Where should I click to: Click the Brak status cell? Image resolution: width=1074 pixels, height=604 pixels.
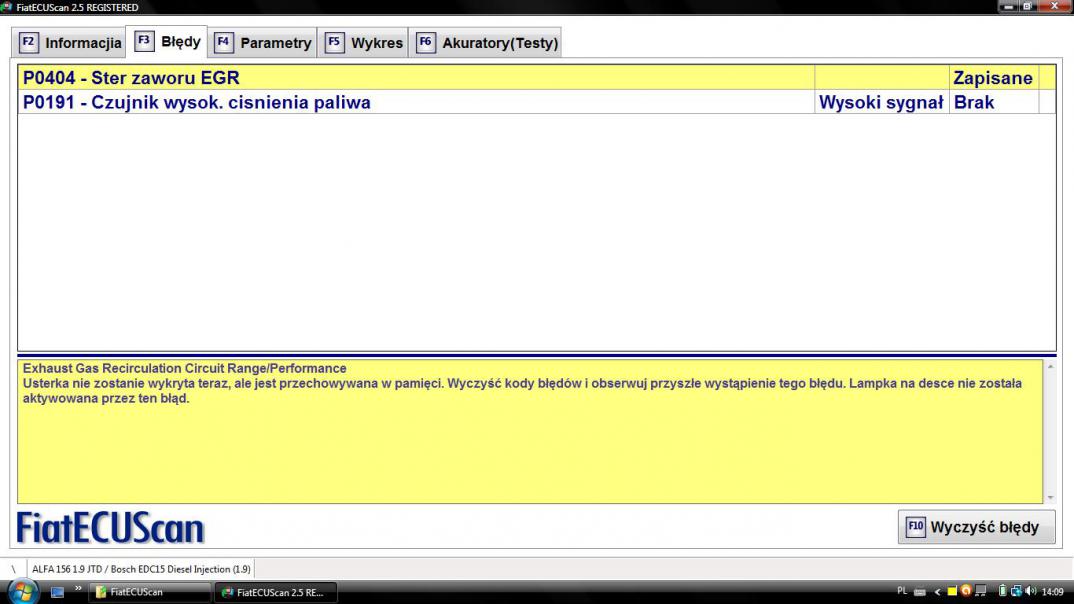click(993, 102)
